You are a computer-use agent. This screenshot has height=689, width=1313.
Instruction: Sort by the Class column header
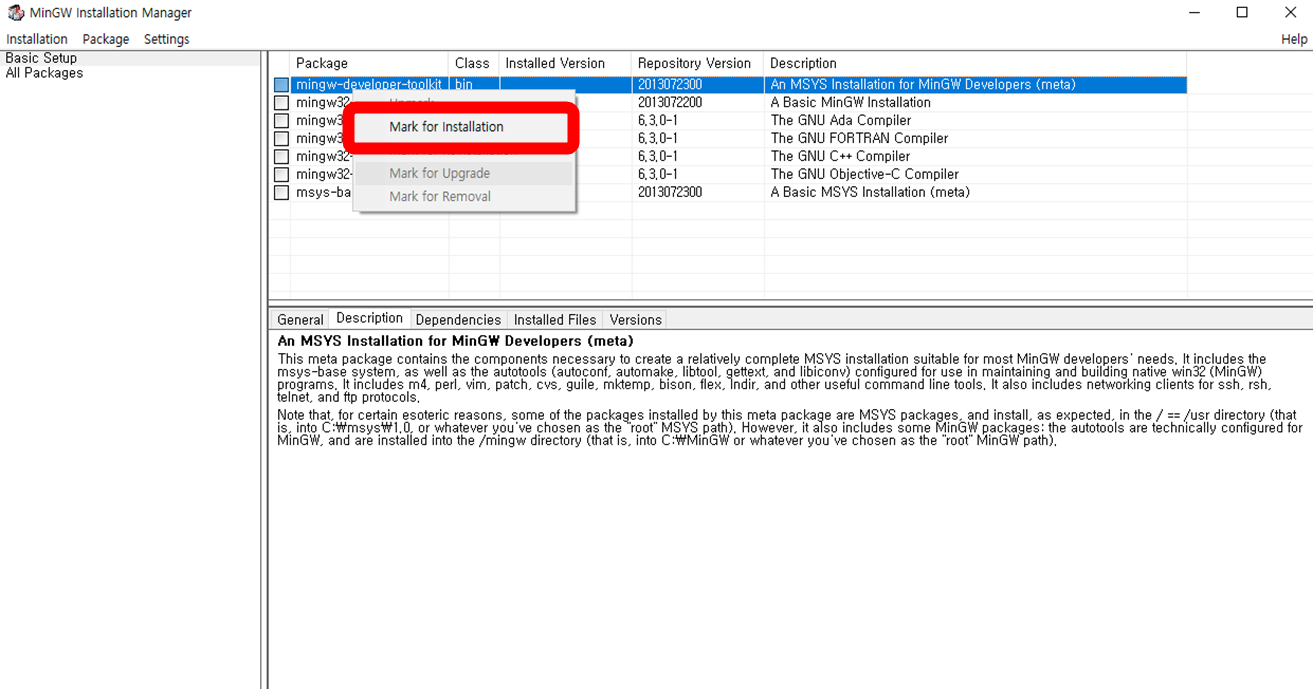pyautogui.click(x=474, y=63)
